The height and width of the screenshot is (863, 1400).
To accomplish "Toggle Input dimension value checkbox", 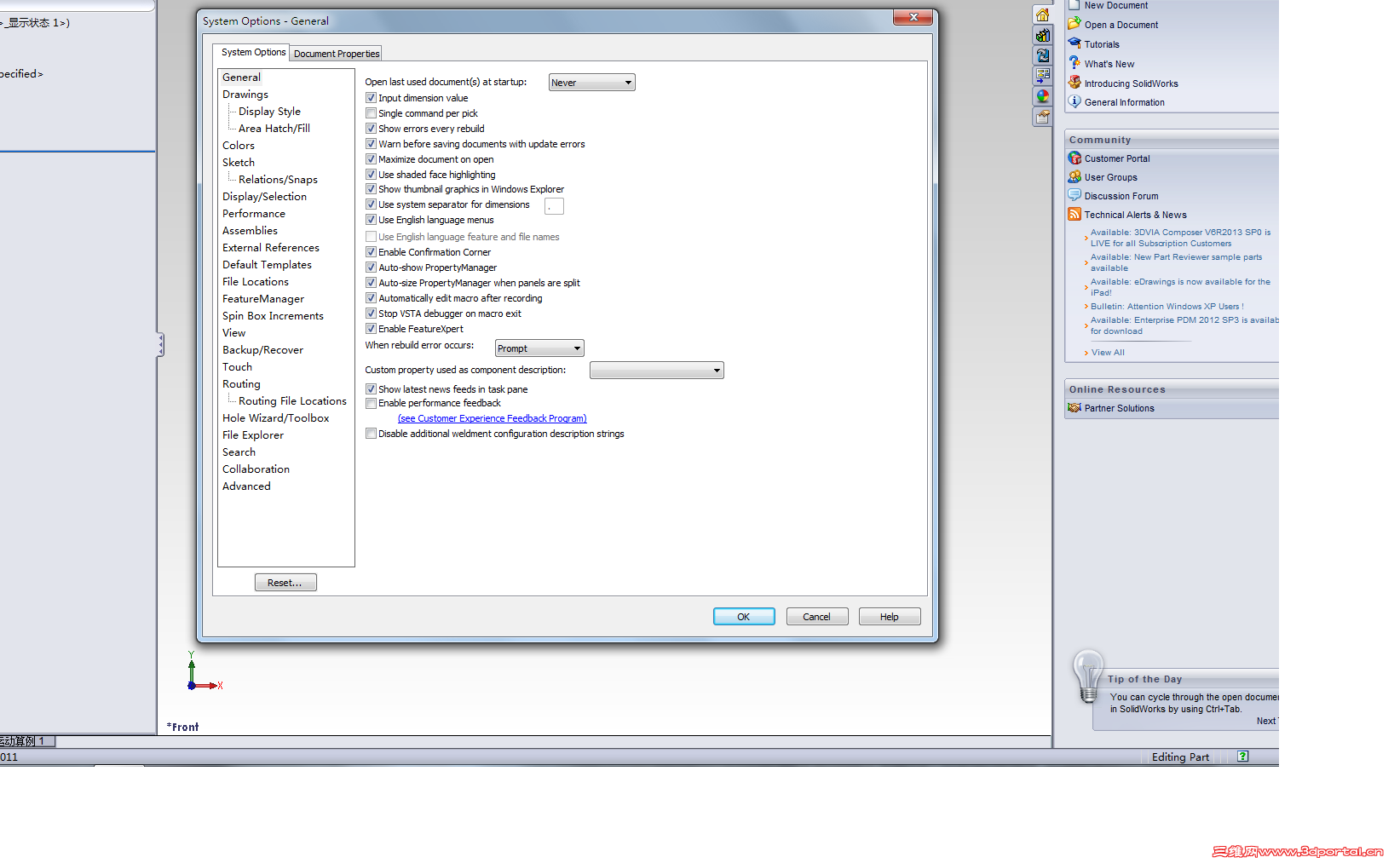I will pos(371,98).
